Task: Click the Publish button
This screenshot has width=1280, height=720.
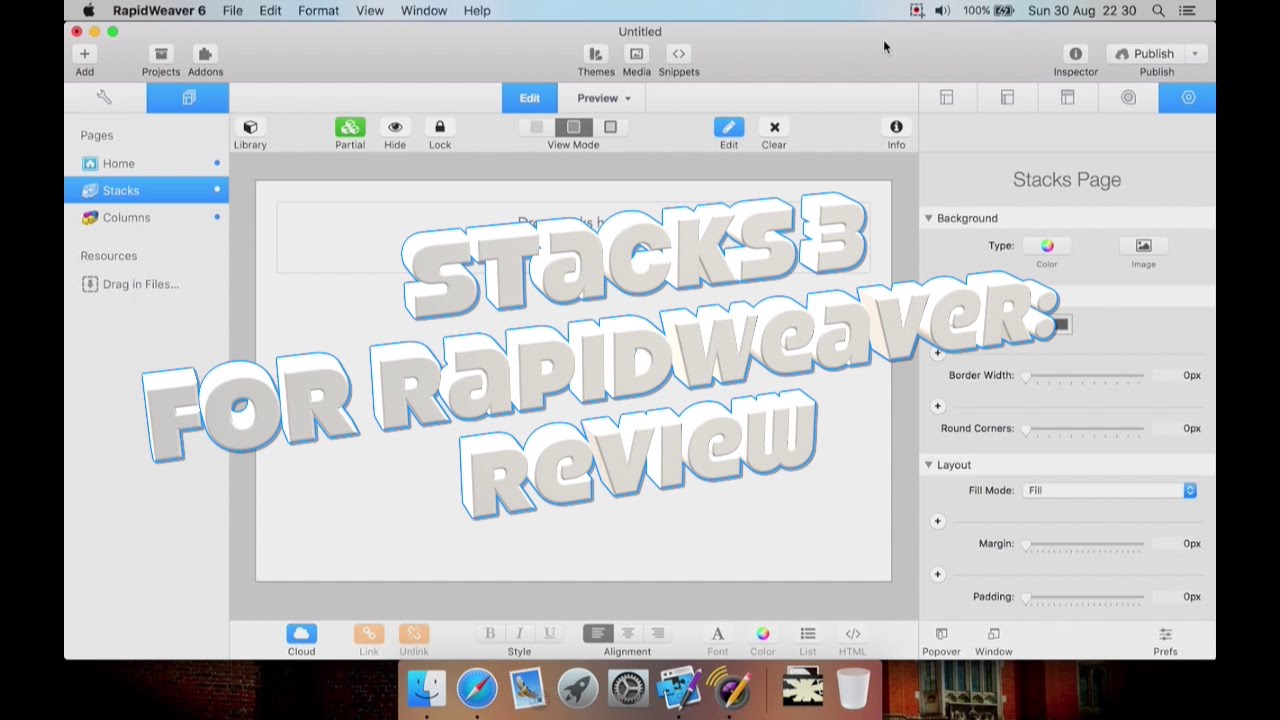Action: (x=1144, y=54)
